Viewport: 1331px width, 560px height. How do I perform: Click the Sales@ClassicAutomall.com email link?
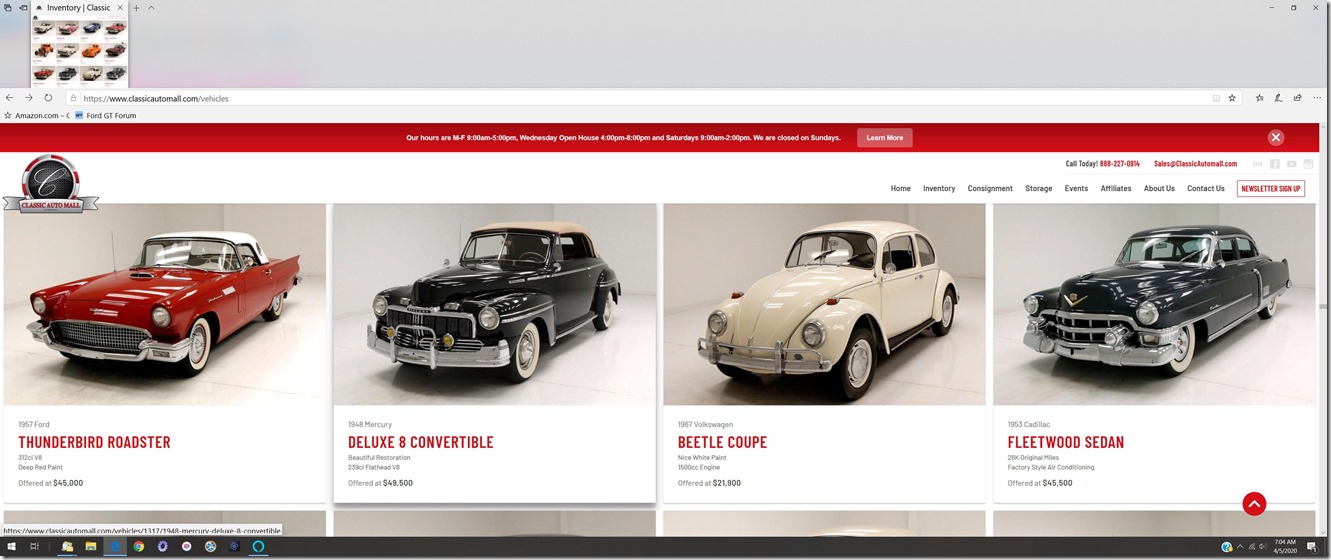tap(1195, 164)
